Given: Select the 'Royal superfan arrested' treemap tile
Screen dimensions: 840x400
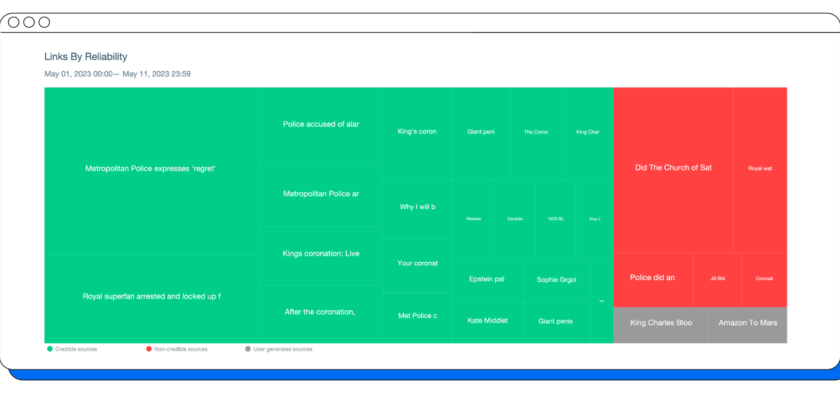Looking at the screenshot, I should point(151,297).
